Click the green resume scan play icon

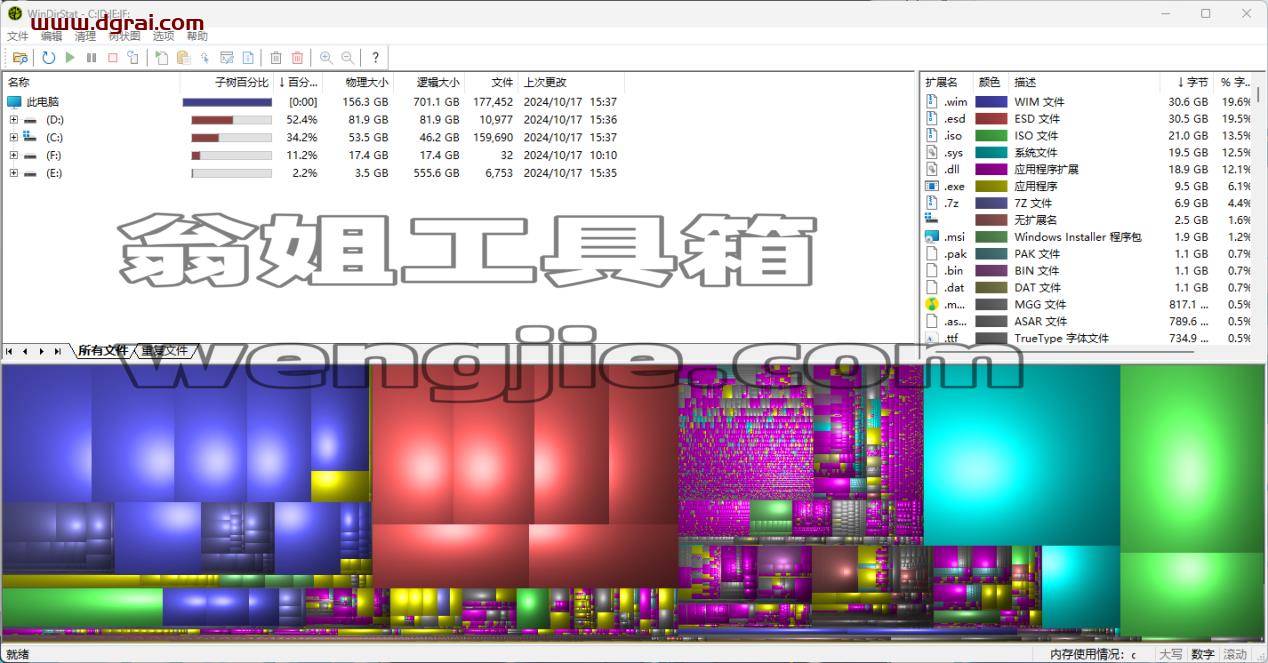[x=70, y=58]
